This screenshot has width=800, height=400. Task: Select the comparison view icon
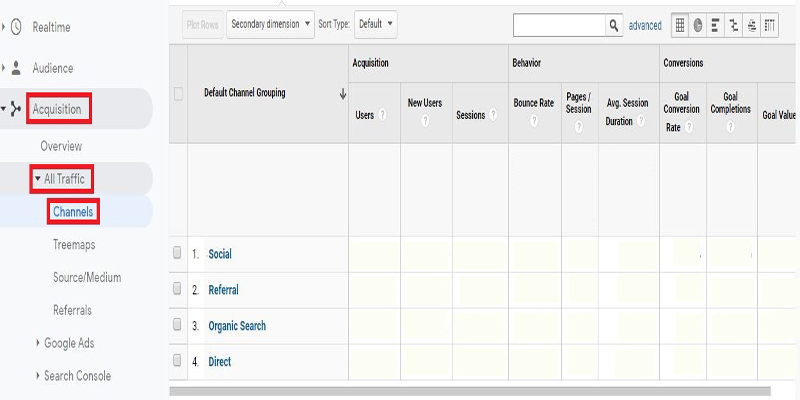pyautogui.click(x=734, y=25)
